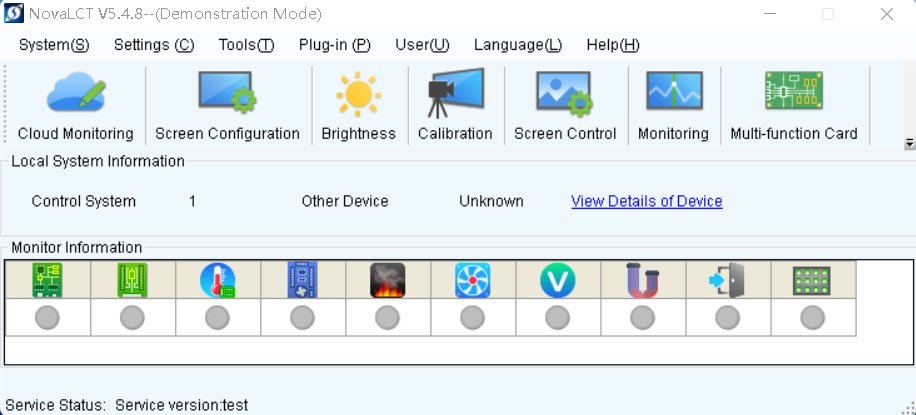This screenshot has width=916, height=415.
Task: Select the sending card monitor icon
Action: [47, 280]
